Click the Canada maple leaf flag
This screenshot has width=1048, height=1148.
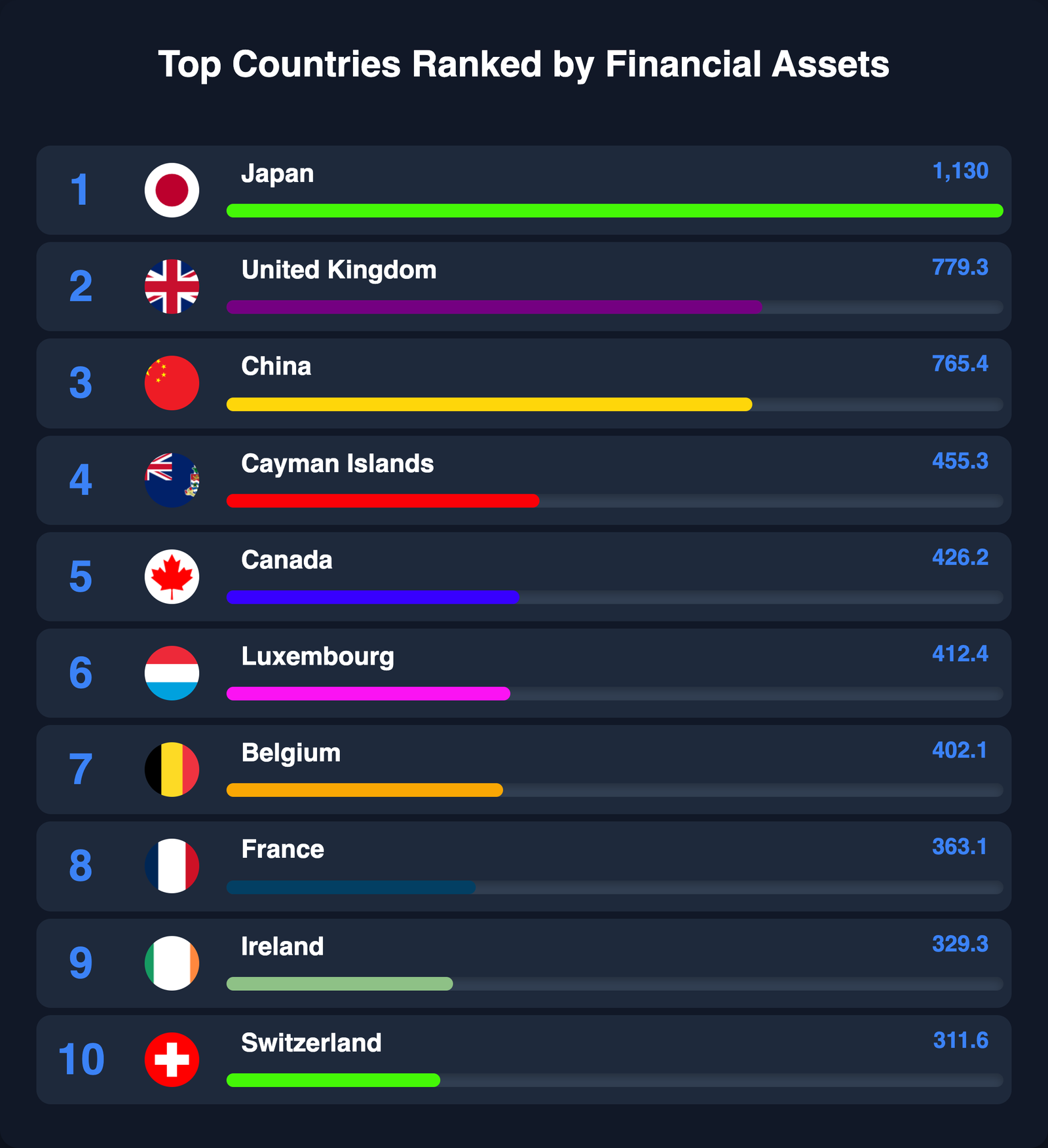(x=172, y=576)
